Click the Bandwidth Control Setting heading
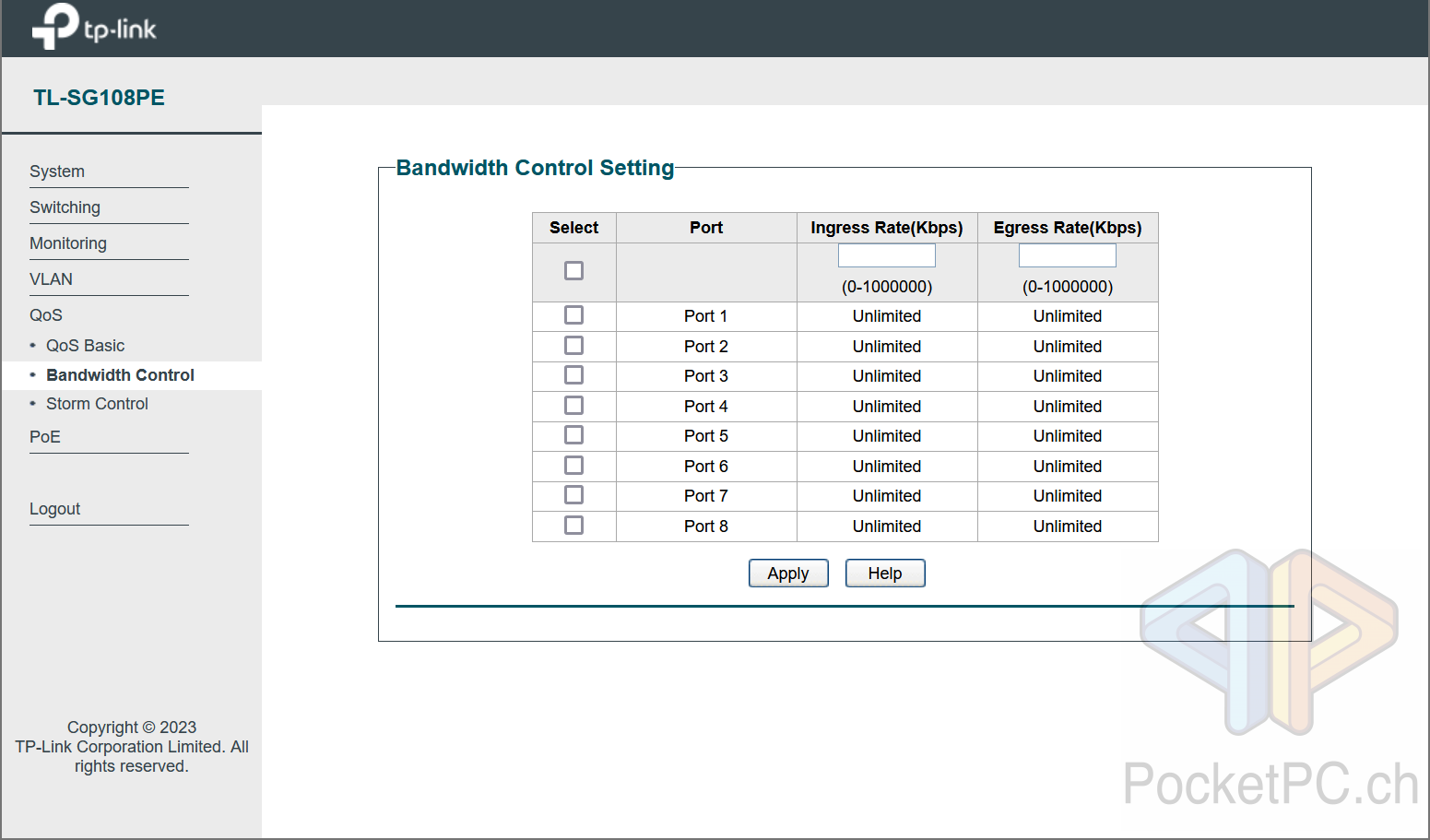The image size is (1430, 840). coord(535,168)
